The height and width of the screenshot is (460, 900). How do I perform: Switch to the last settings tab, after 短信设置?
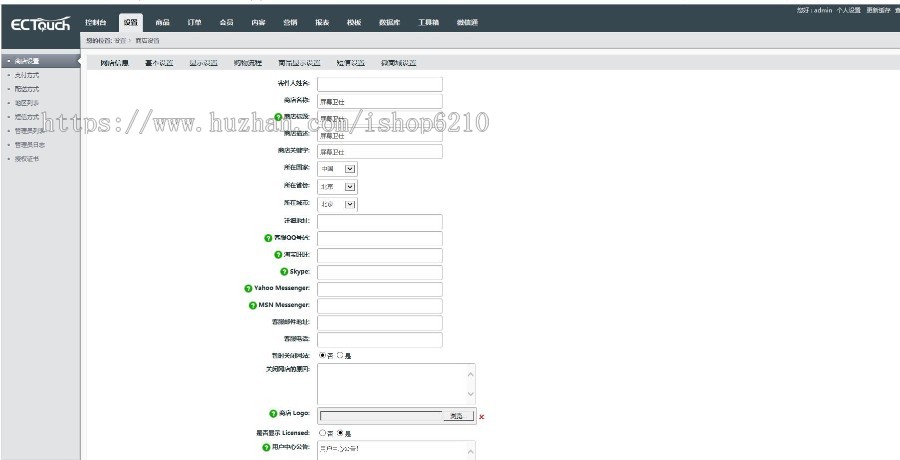[x=398, y=63]
